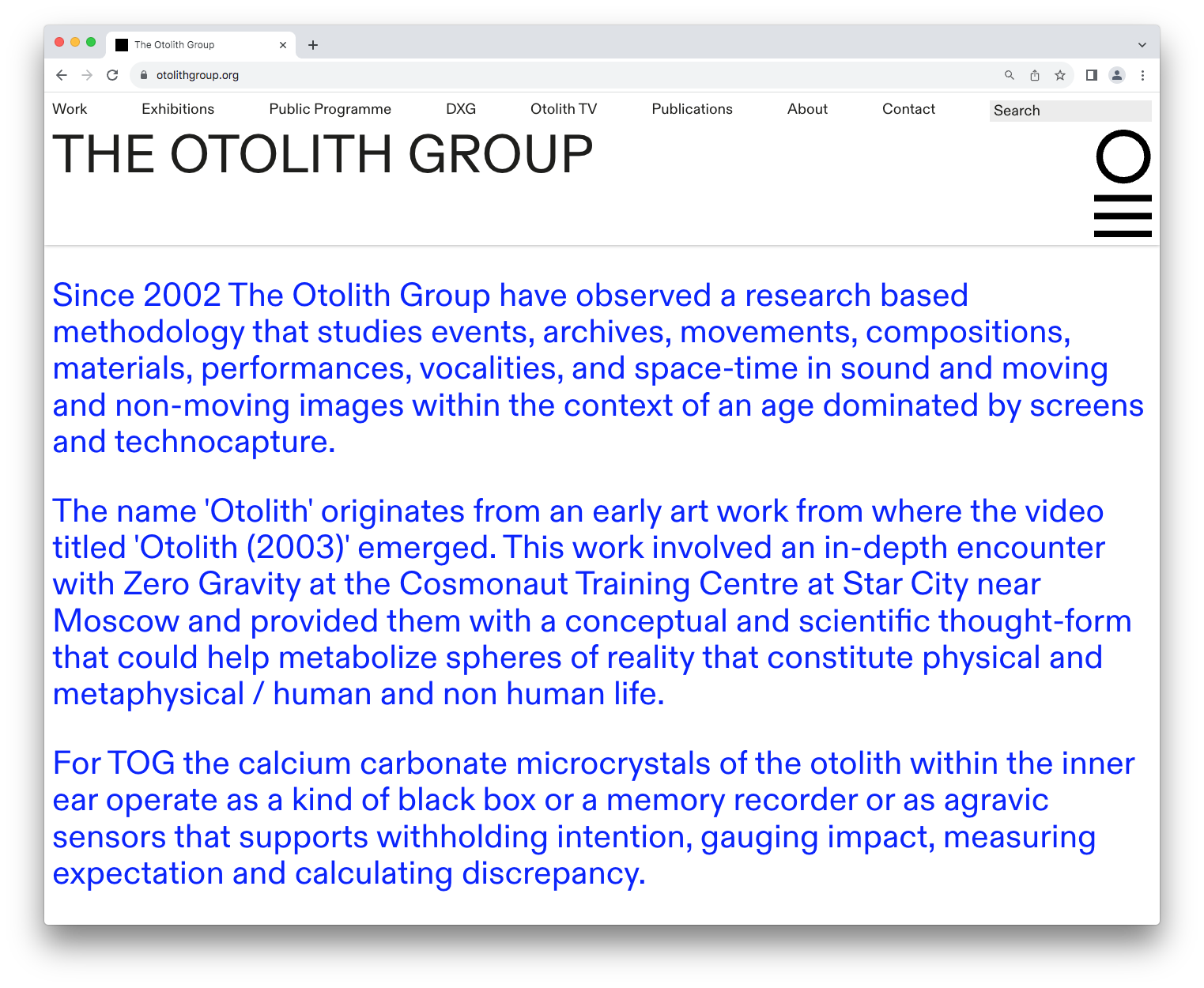Click the large circle logo icon
1204x988 pixels.
(1123, 156)
